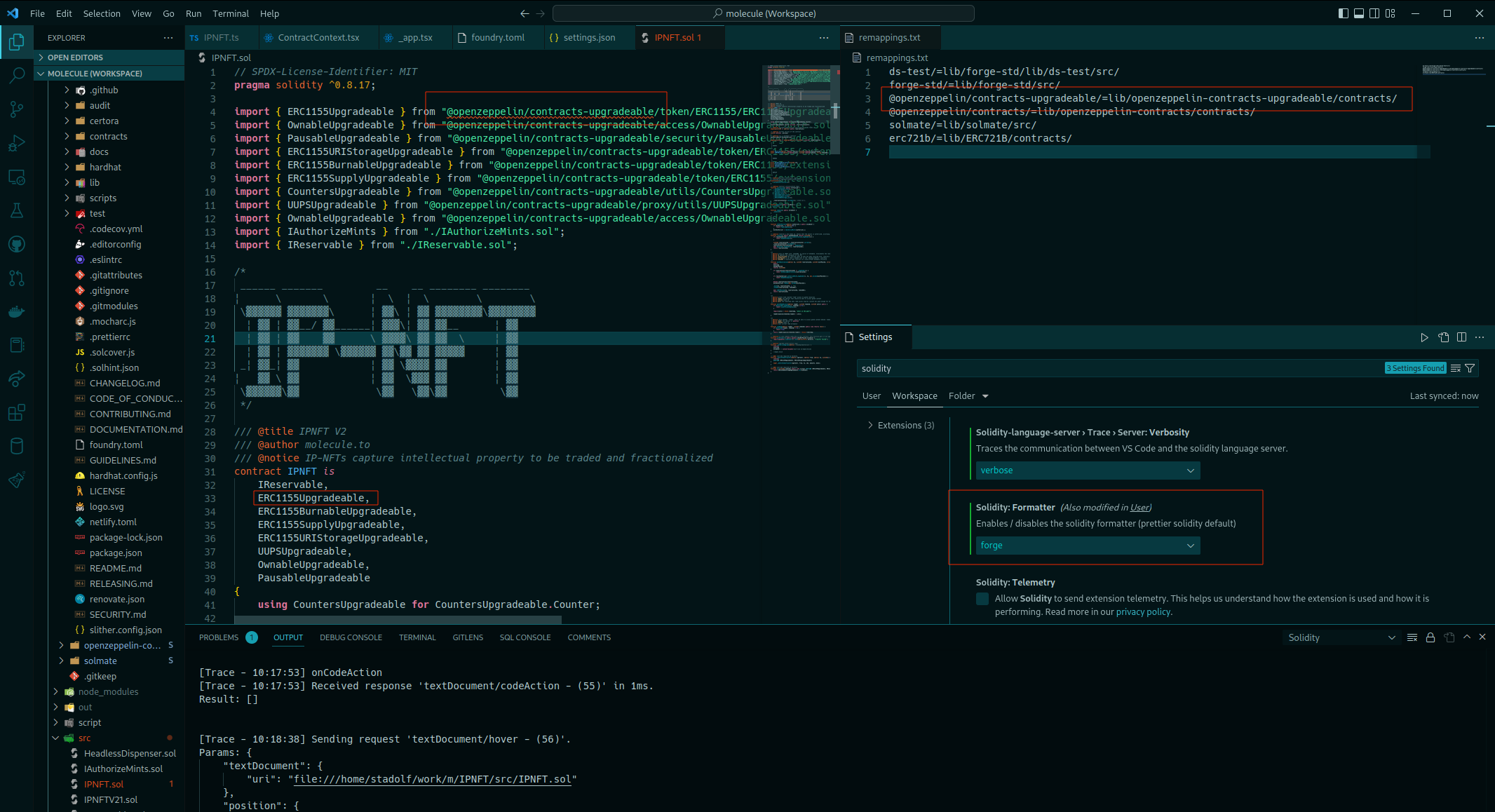Open the Docker extension view
The image size is (1495, 812).
[16, 312]
